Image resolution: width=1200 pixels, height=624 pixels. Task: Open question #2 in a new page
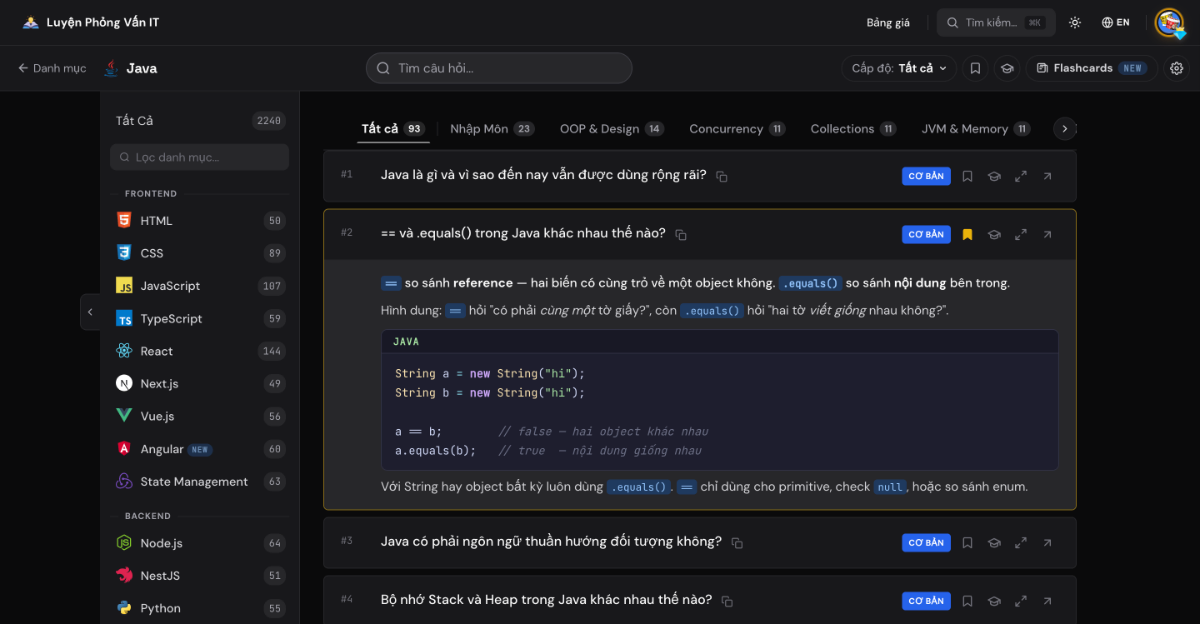click(1047, 235)
